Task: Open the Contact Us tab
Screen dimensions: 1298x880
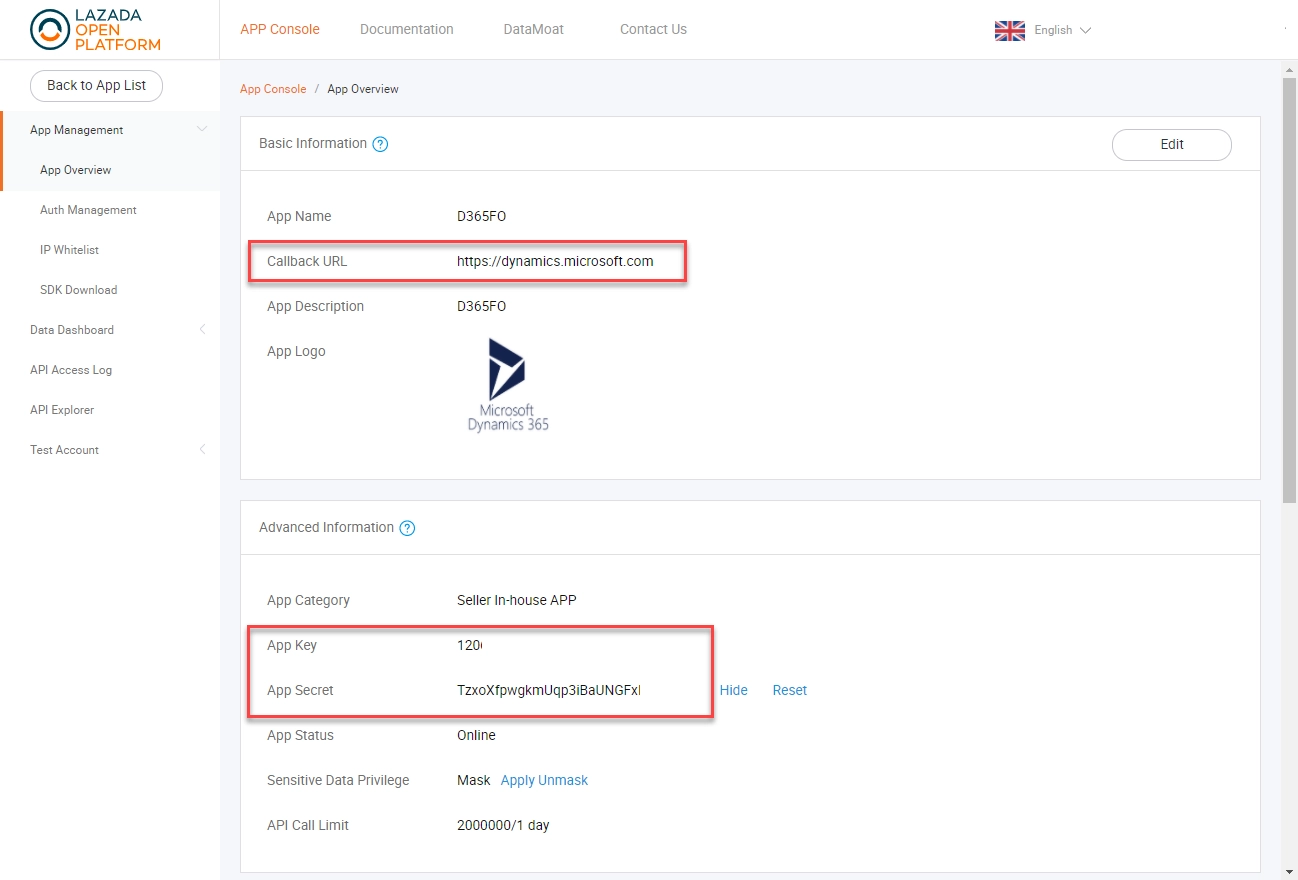Action: coord(653,30)
